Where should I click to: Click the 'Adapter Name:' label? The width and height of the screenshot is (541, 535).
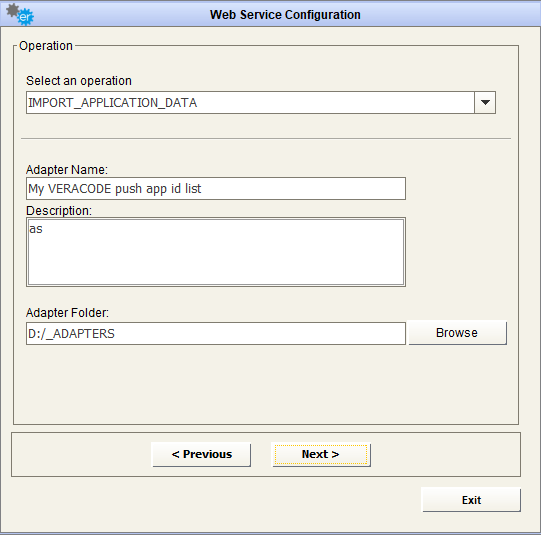click(67, 170)
